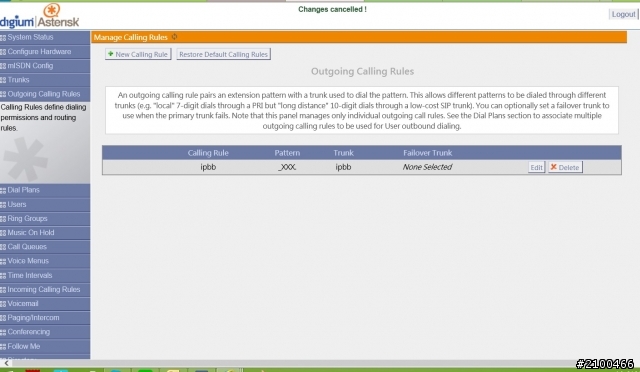
Task: Open Trunks section
Action: click(x=45, y=80)
